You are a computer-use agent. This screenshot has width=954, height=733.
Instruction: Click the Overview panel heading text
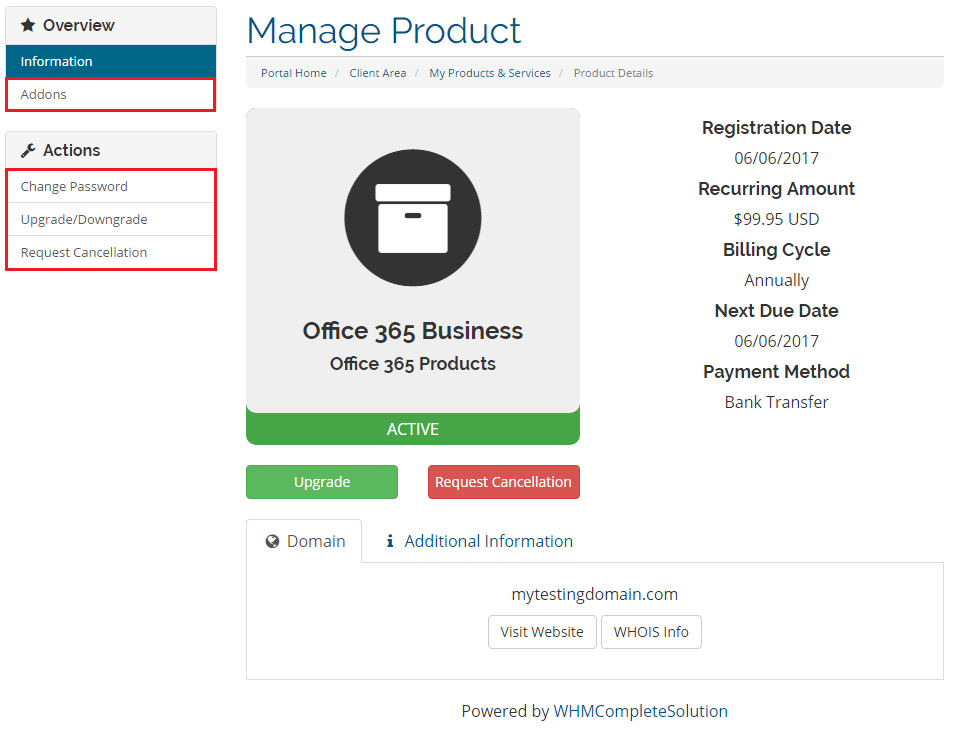tap(78, 26)
